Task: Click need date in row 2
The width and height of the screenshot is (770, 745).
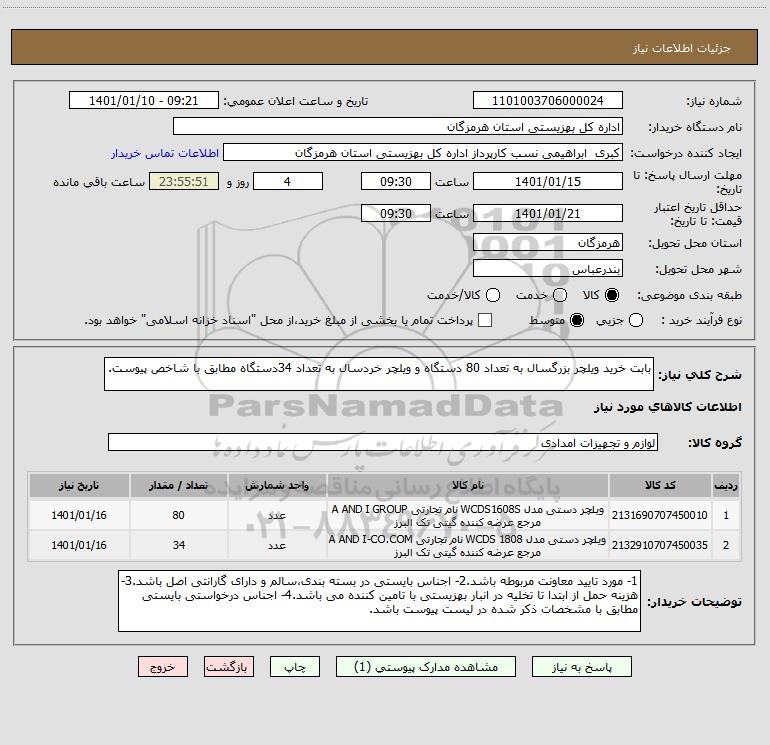Action: (x=79, y=545)
